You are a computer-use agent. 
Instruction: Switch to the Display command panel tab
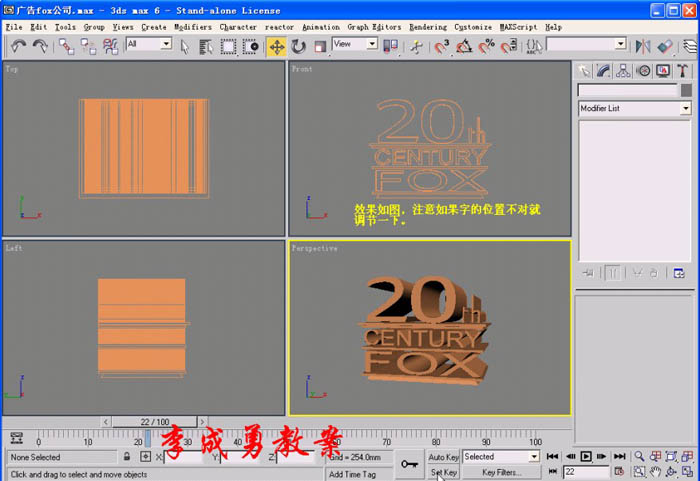[663, 71]
